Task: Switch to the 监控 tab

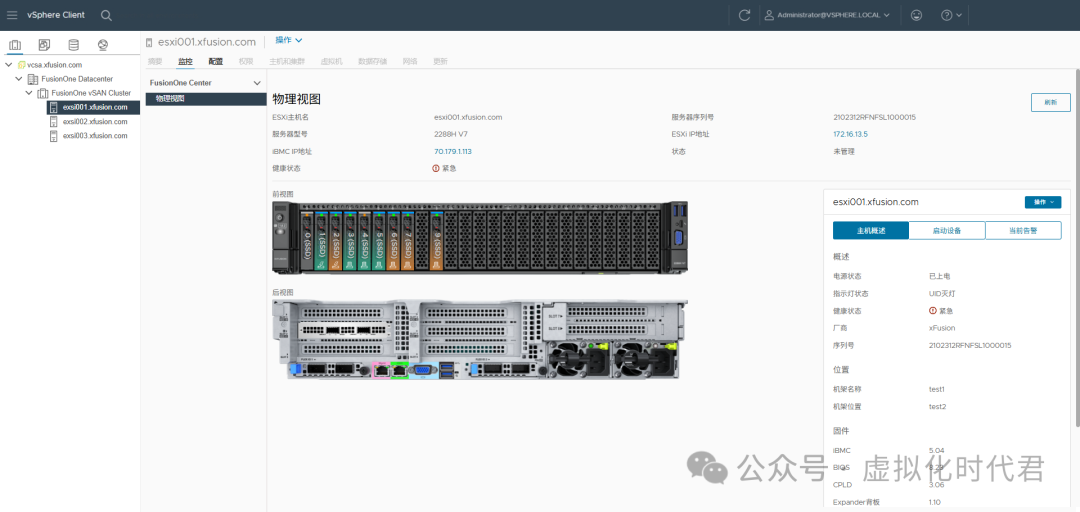Action: click(185, 61)
